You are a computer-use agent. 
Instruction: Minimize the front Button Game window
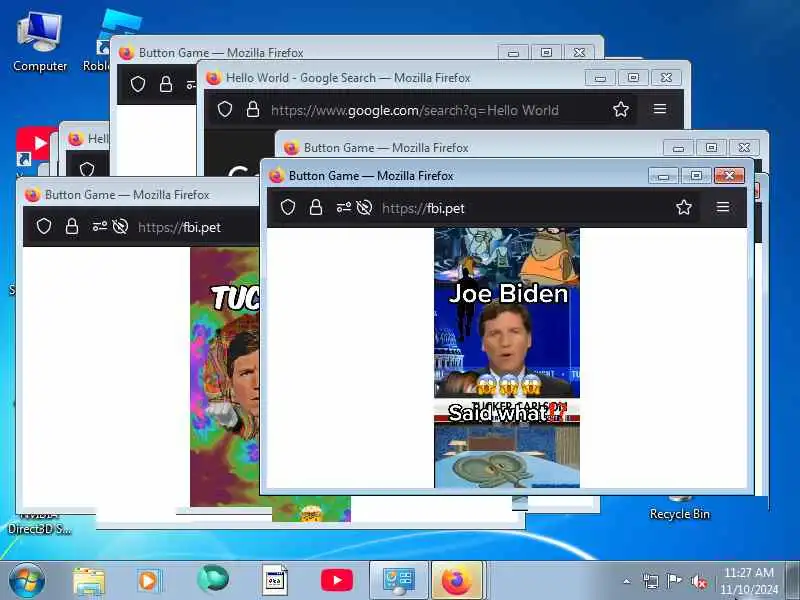point(663,176)
